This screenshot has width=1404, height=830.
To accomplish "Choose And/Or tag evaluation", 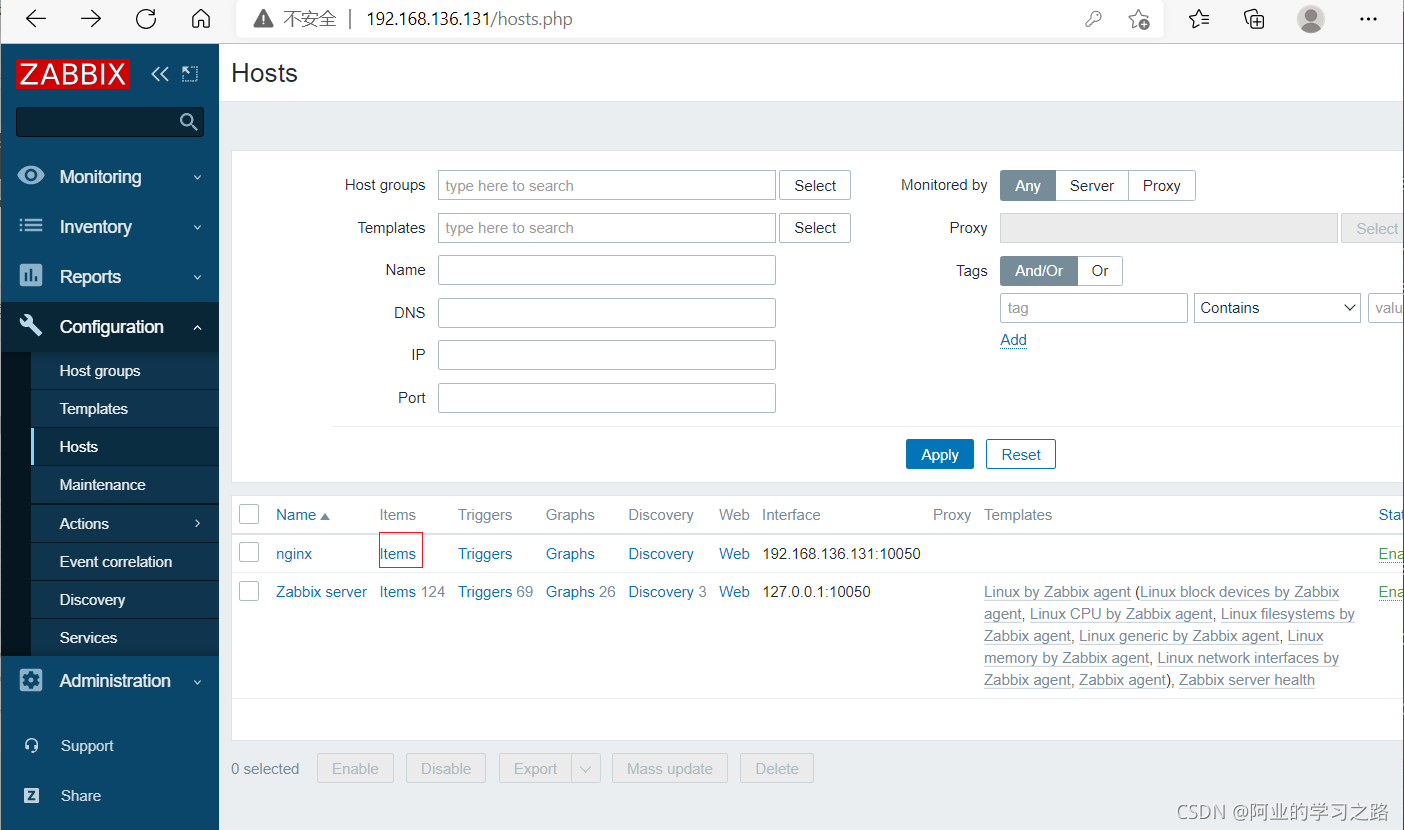I will 1039,271.
